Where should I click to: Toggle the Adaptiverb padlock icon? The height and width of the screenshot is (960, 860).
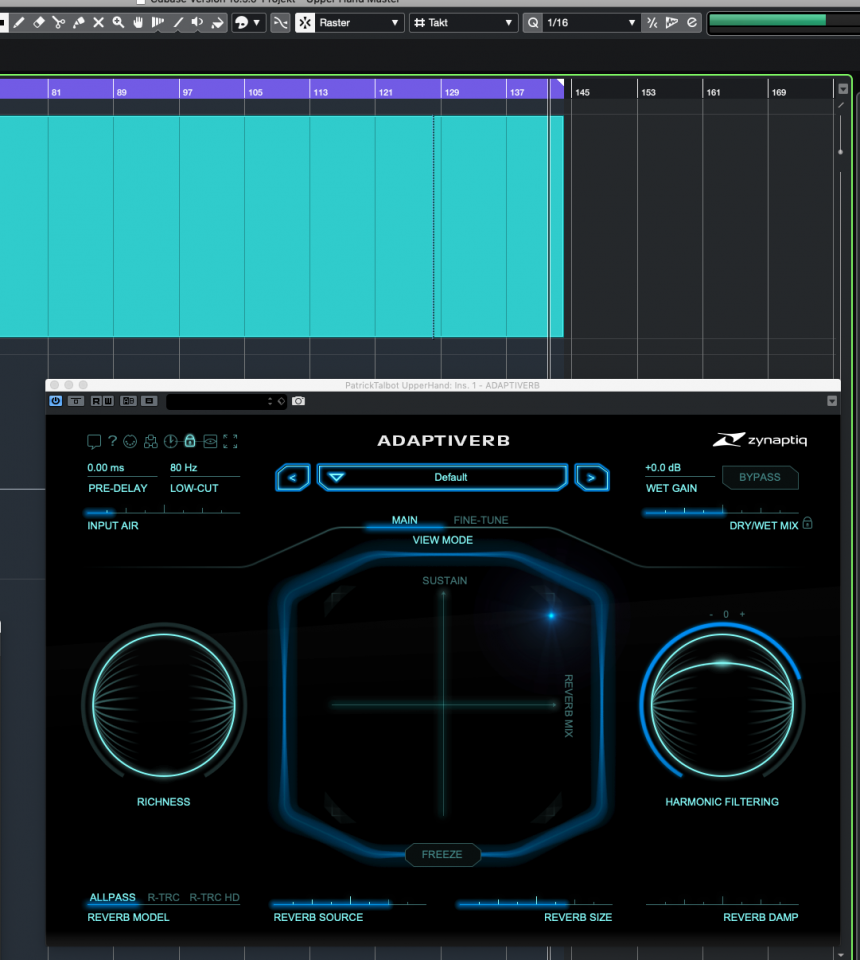[x=190, y=440]
